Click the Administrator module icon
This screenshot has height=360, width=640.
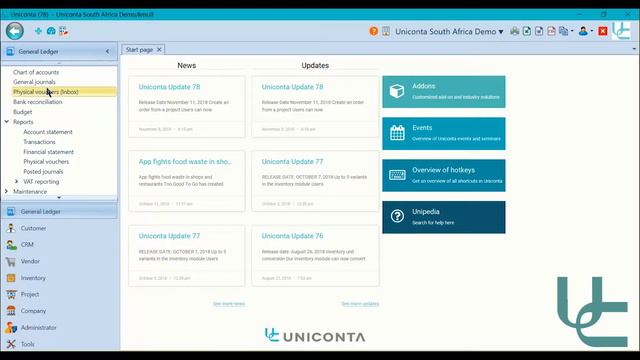pos(11,327)
